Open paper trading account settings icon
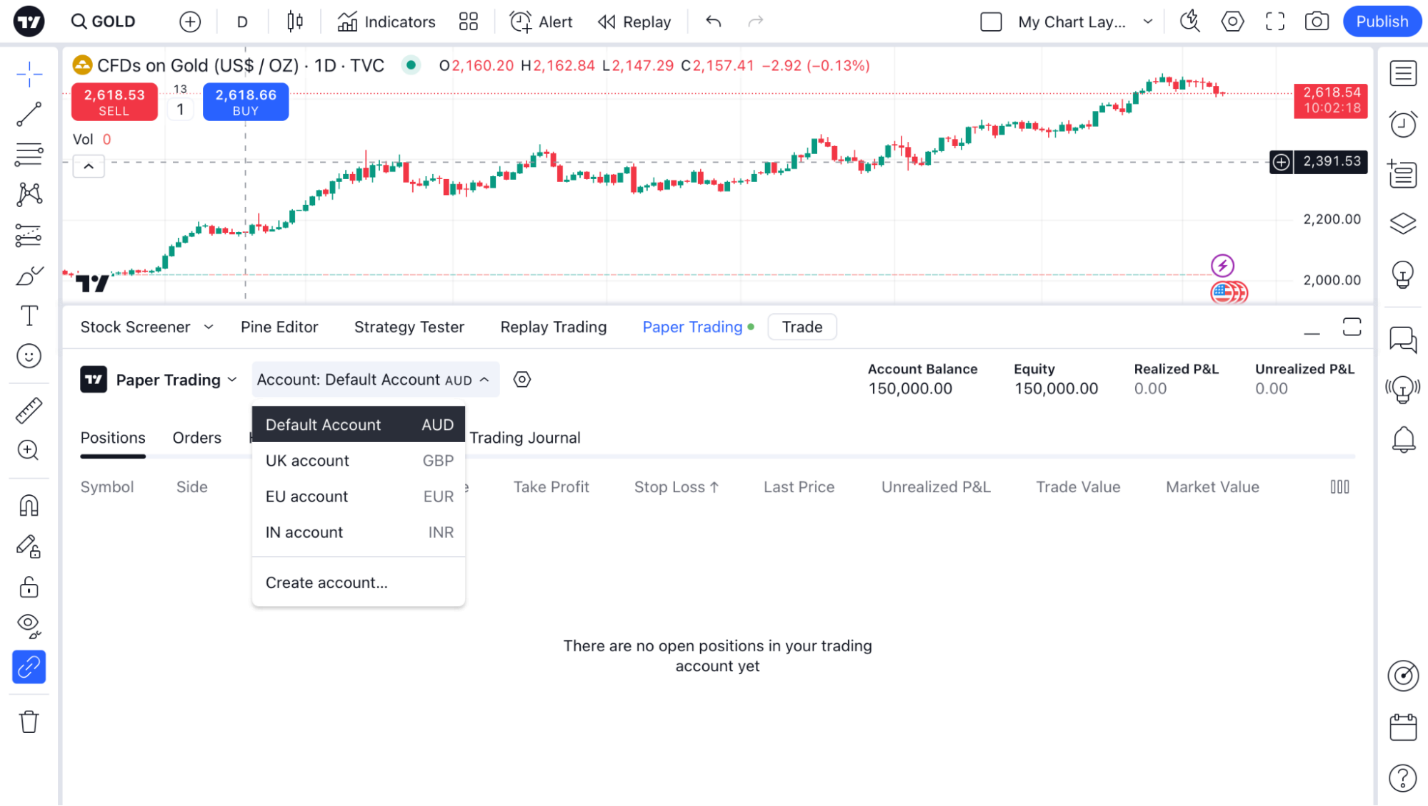1428x806 pixels. [522, 380]
